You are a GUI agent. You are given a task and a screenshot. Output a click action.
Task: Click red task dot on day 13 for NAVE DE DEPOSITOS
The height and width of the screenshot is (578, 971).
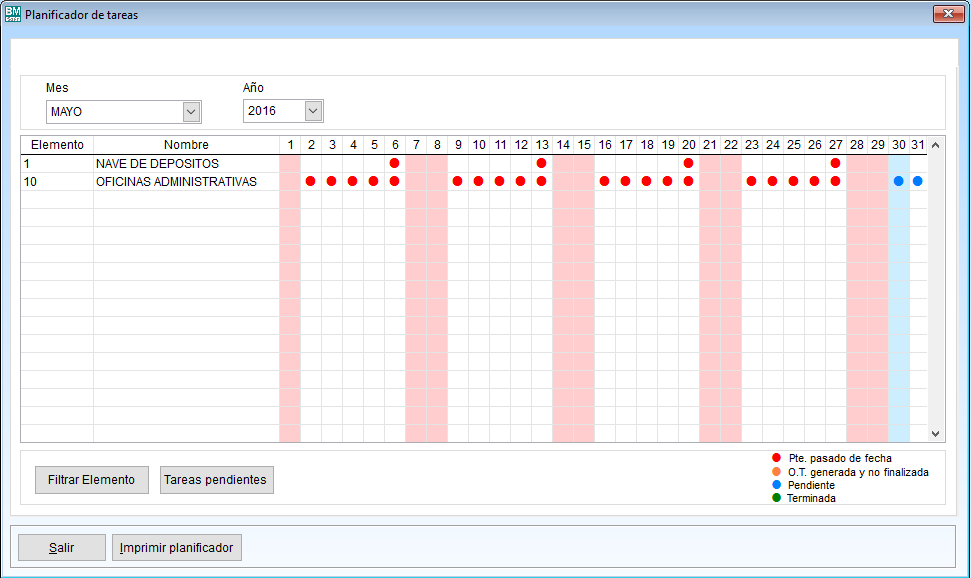tap(541, 163)
